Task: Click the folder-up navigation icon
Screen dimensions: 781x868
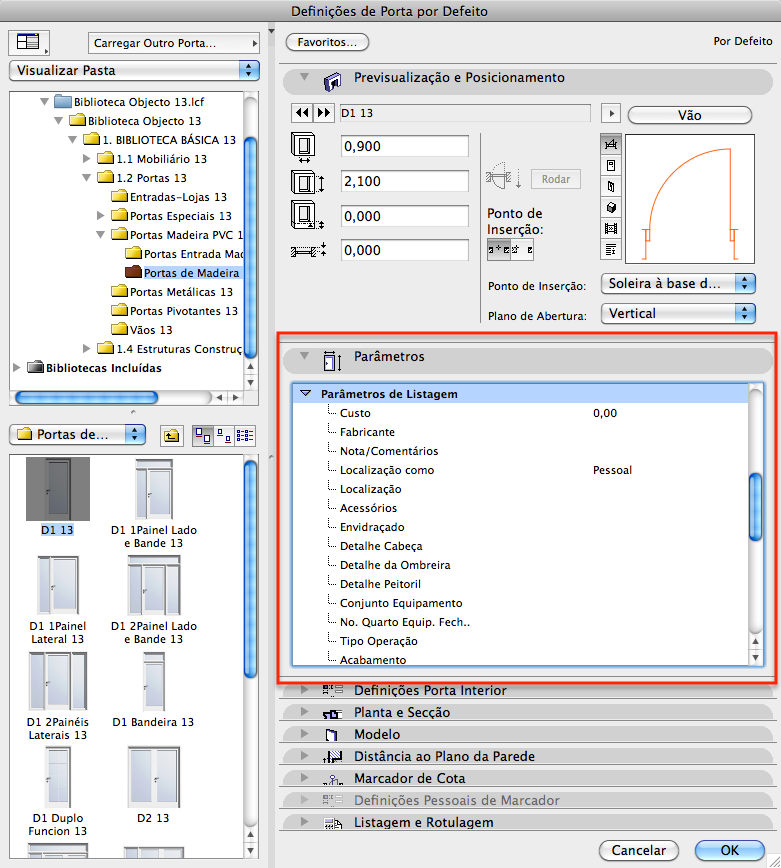Action: (172, 436)
